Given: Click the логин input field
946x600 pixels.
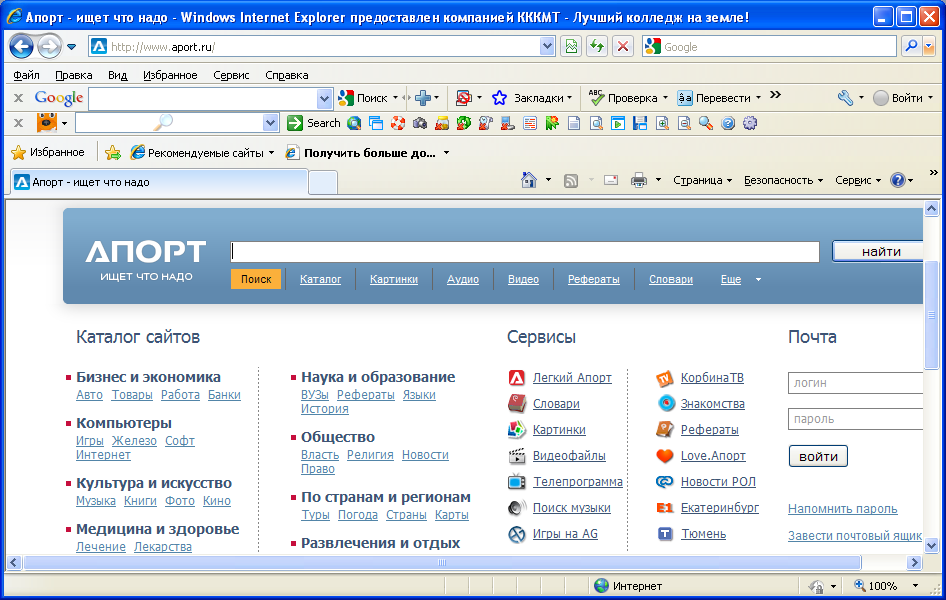Looking at the screenshot, I should coord(856,383).
